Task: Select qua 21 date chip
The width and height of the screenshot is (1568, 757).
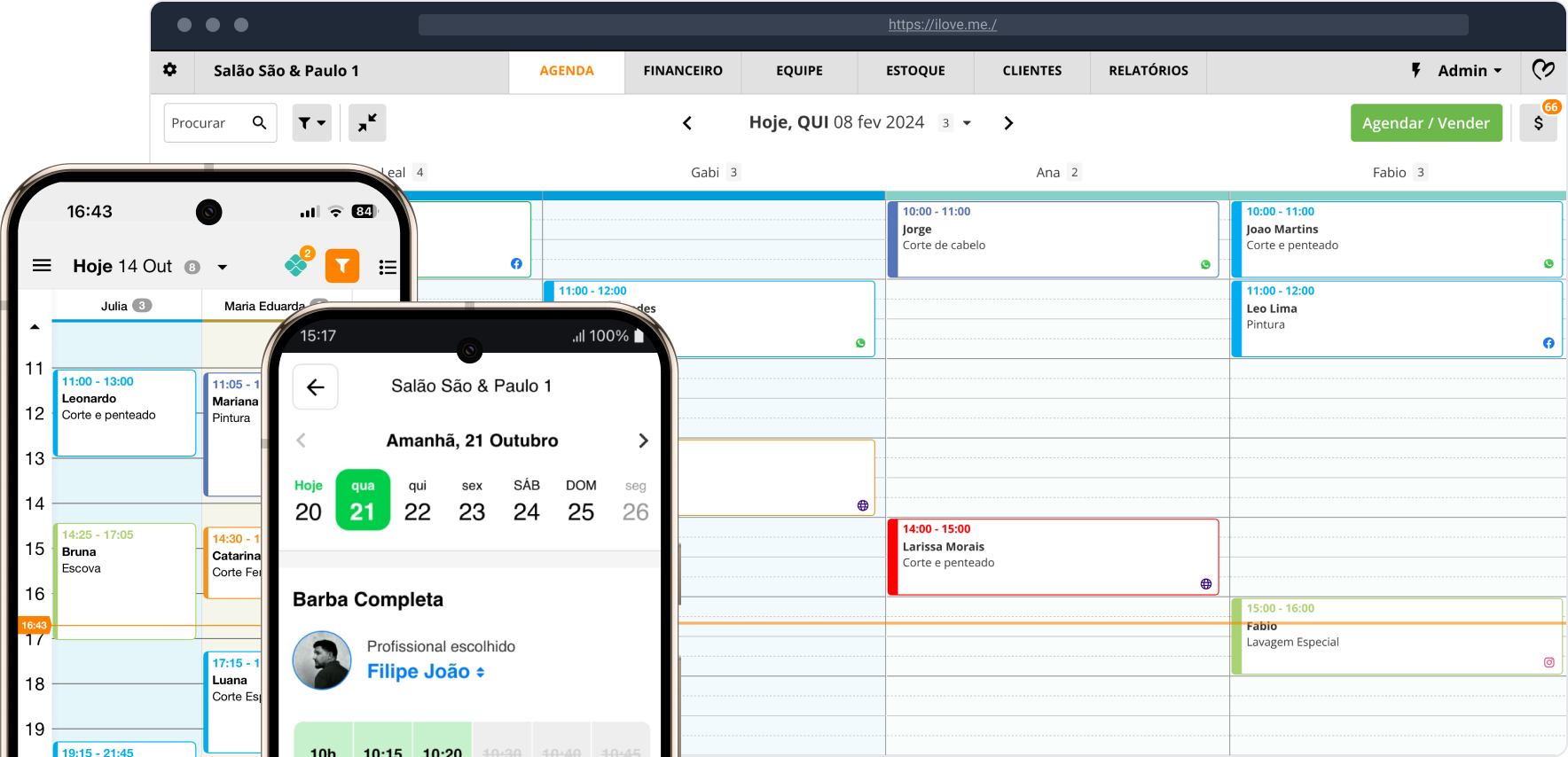Action: (363, 500)
